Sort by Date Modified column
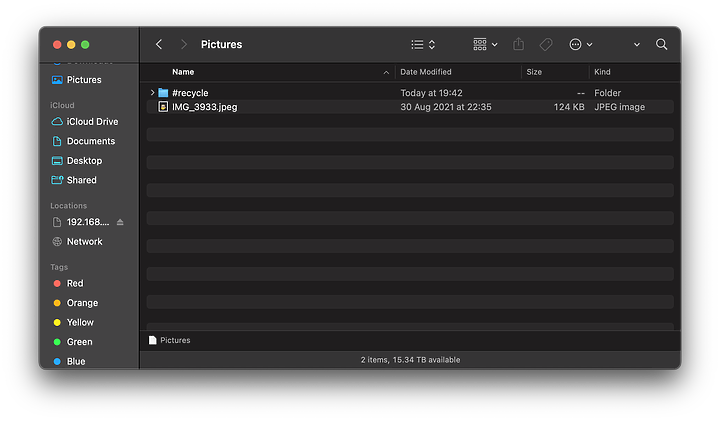Viewport: 720px width, 421px height. 426,72
